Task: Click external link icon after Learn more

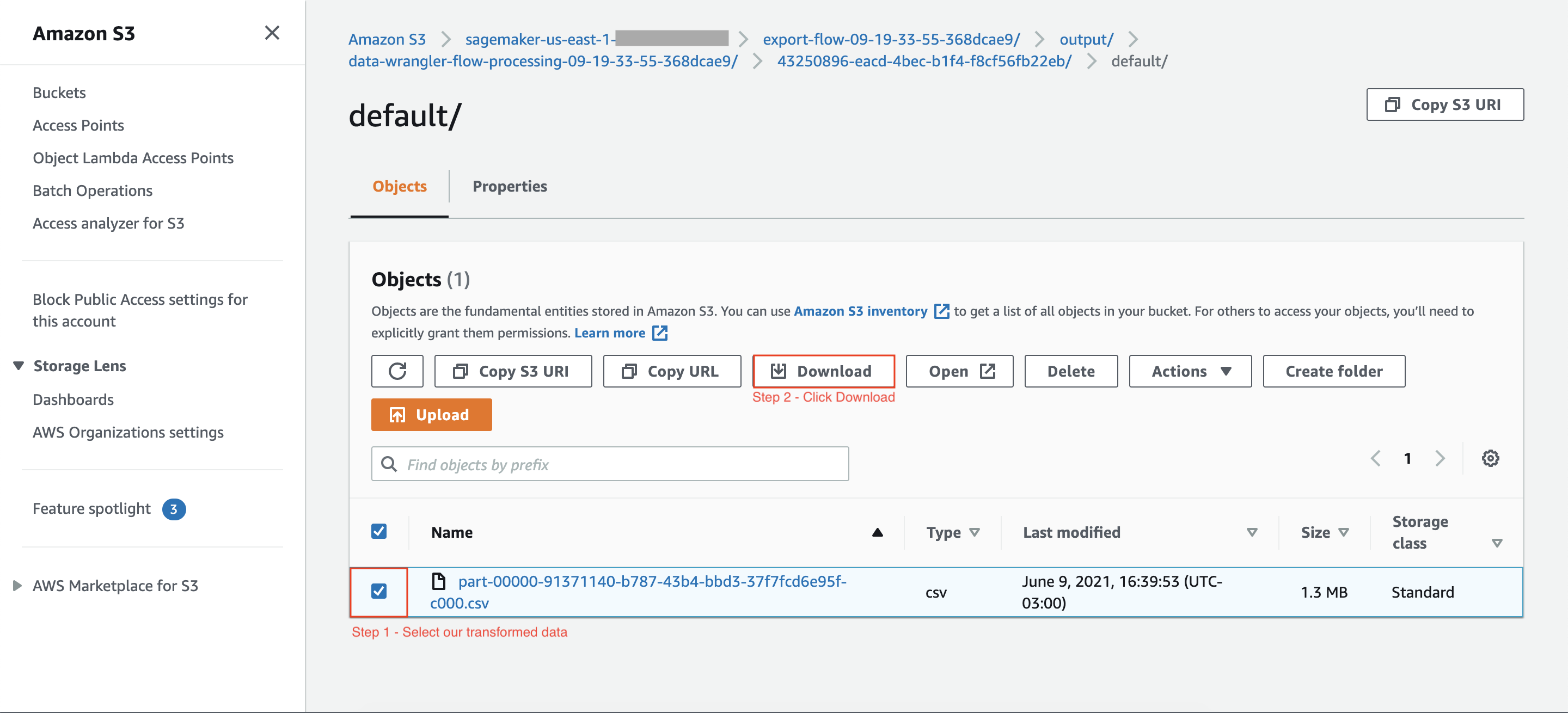Action: point(660,333)
